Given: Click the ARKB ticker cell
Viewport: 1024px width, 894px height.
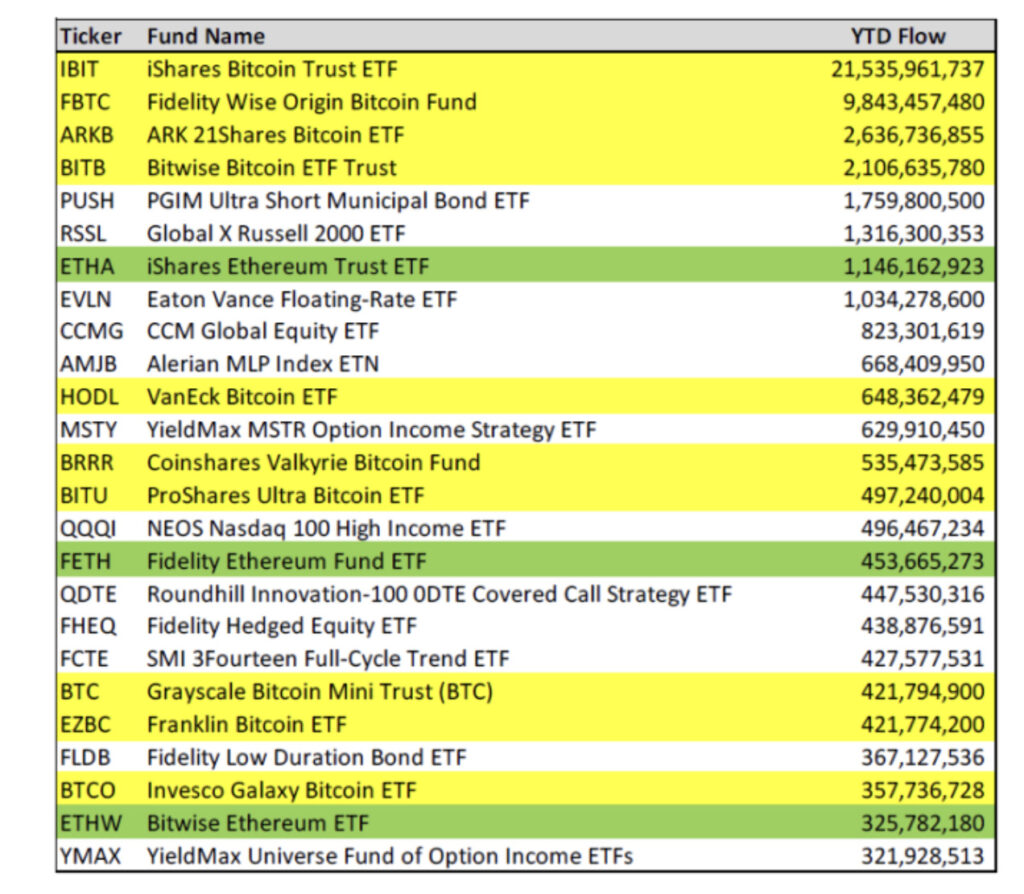Looking at the screenshot, I should pyautogui.click(x=84, y=135).
